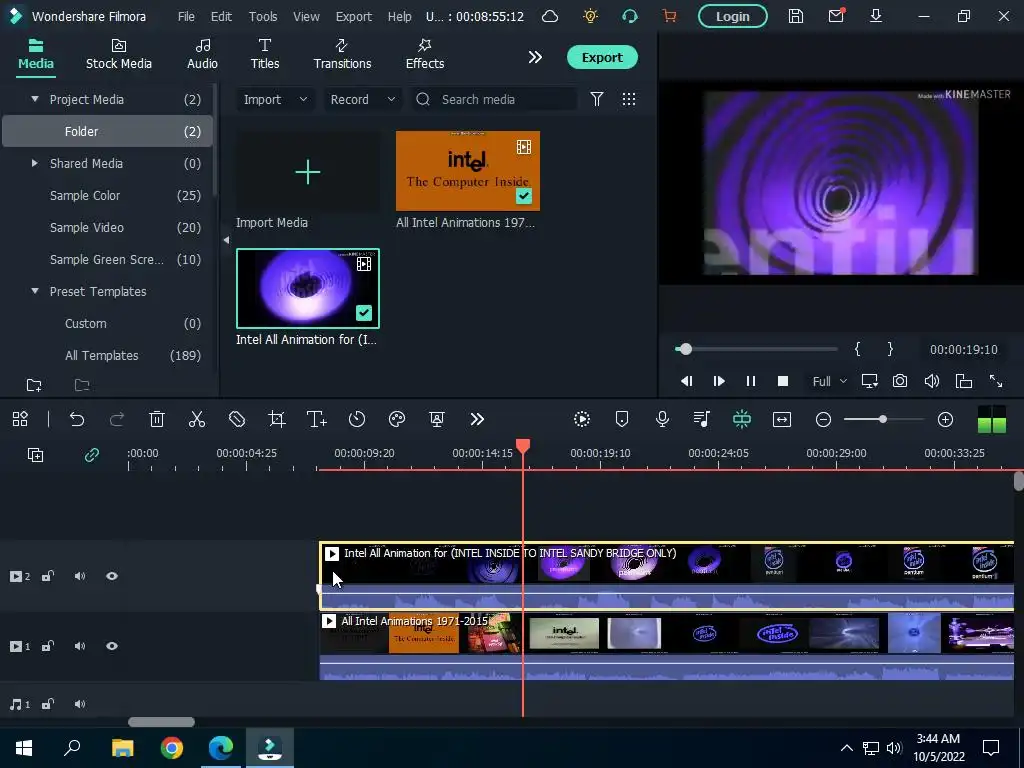Switch to the Transitions tab
The width and height of the screenshot is (1024, 768).
click(342, 54)
